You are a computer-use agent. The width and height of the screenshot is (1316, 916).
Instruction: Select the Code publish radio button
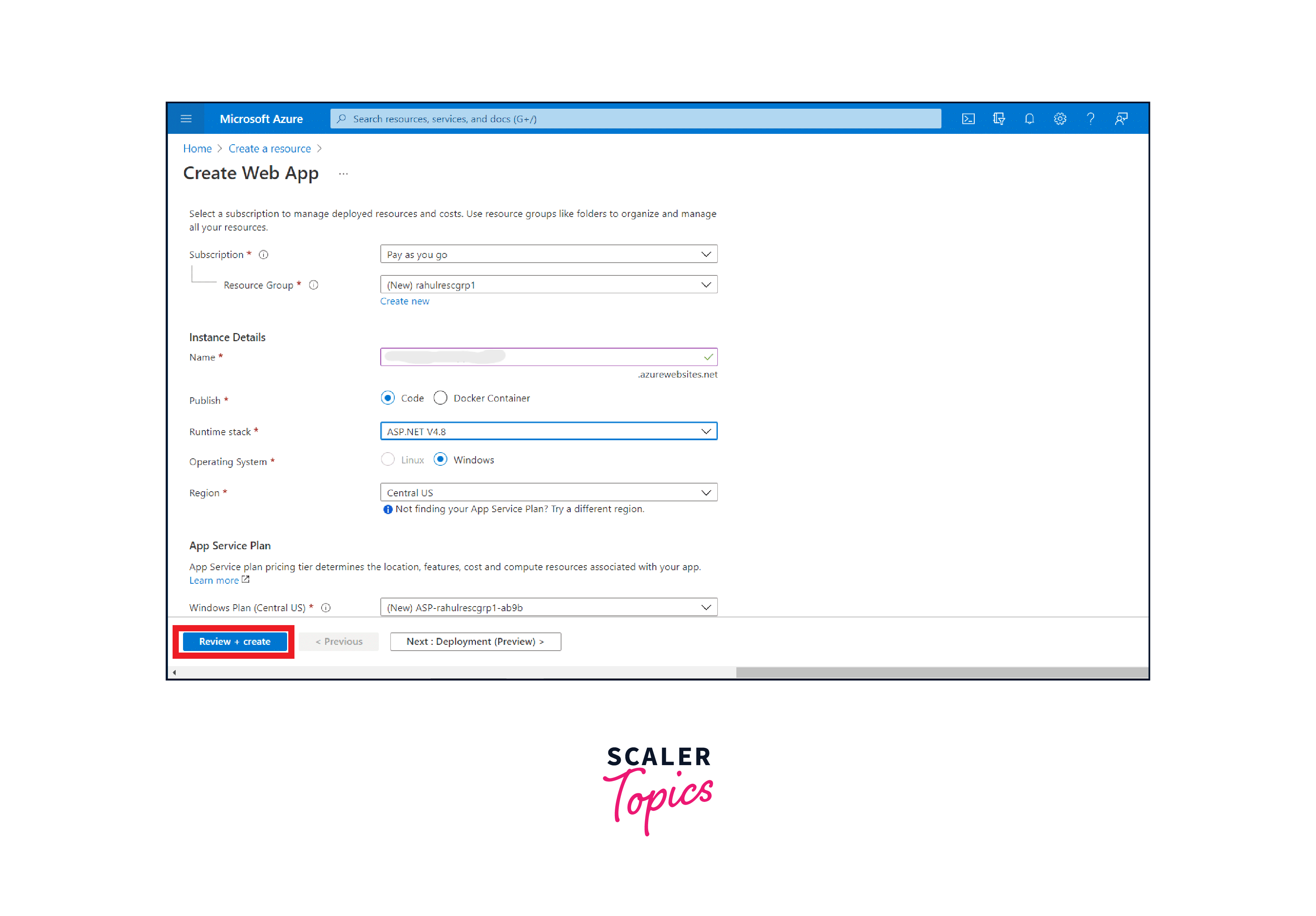coord(388,398)
